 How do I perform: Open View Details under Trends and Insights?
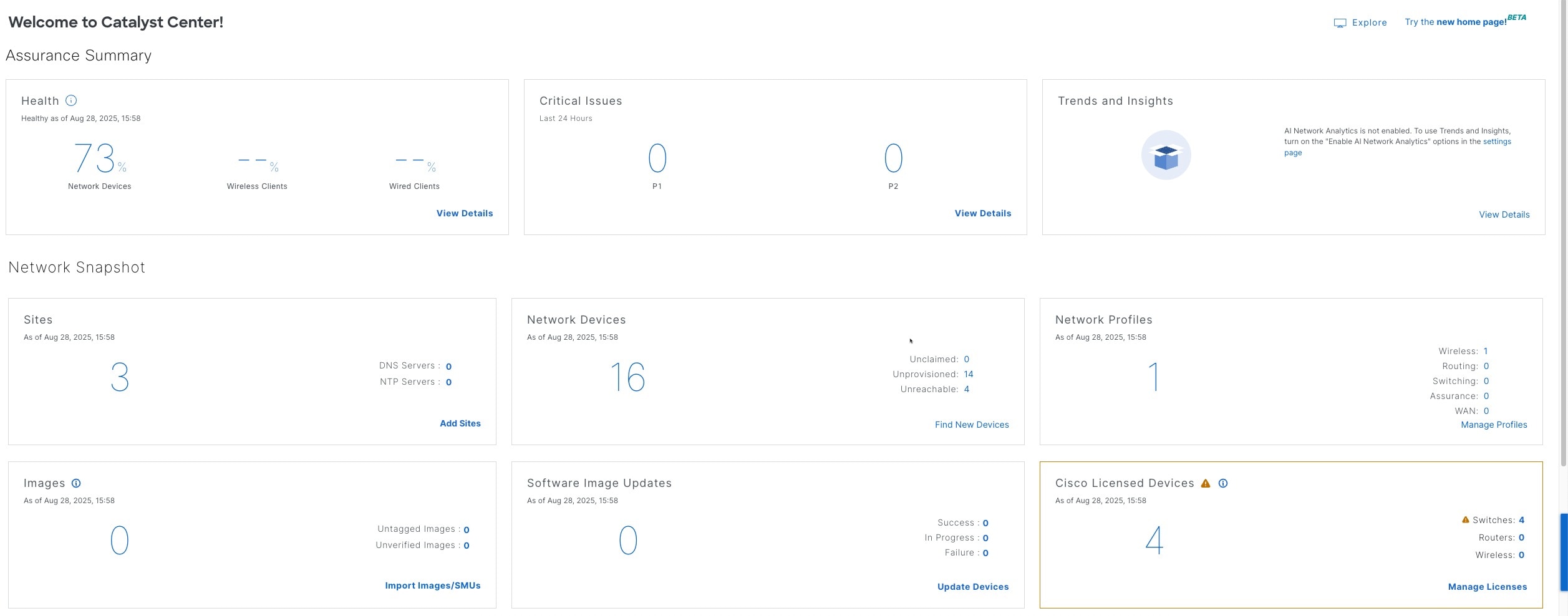coord(1504,214)
